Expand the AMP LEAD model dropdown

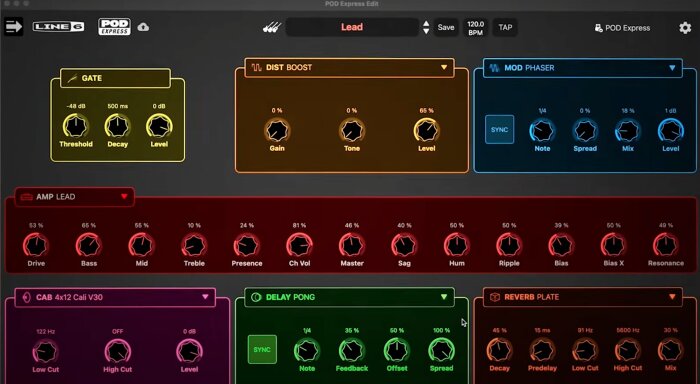124,196
